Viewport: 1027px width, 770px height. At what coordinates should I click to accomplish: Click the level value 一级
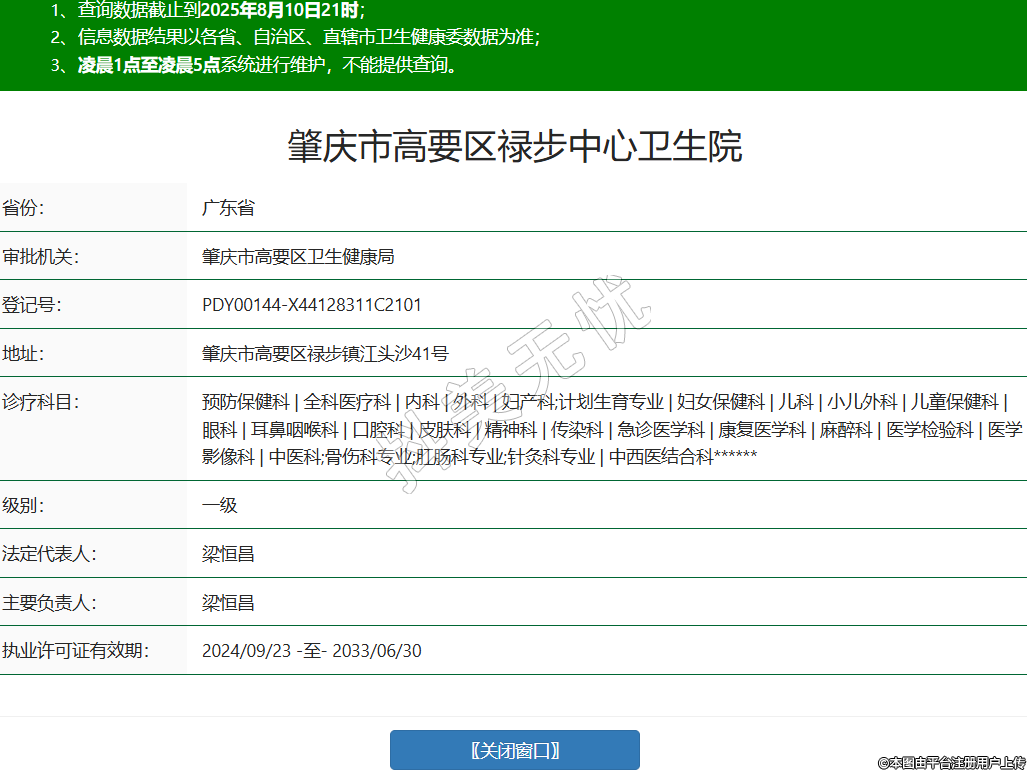pyautogui.click(x=220, y=505)
